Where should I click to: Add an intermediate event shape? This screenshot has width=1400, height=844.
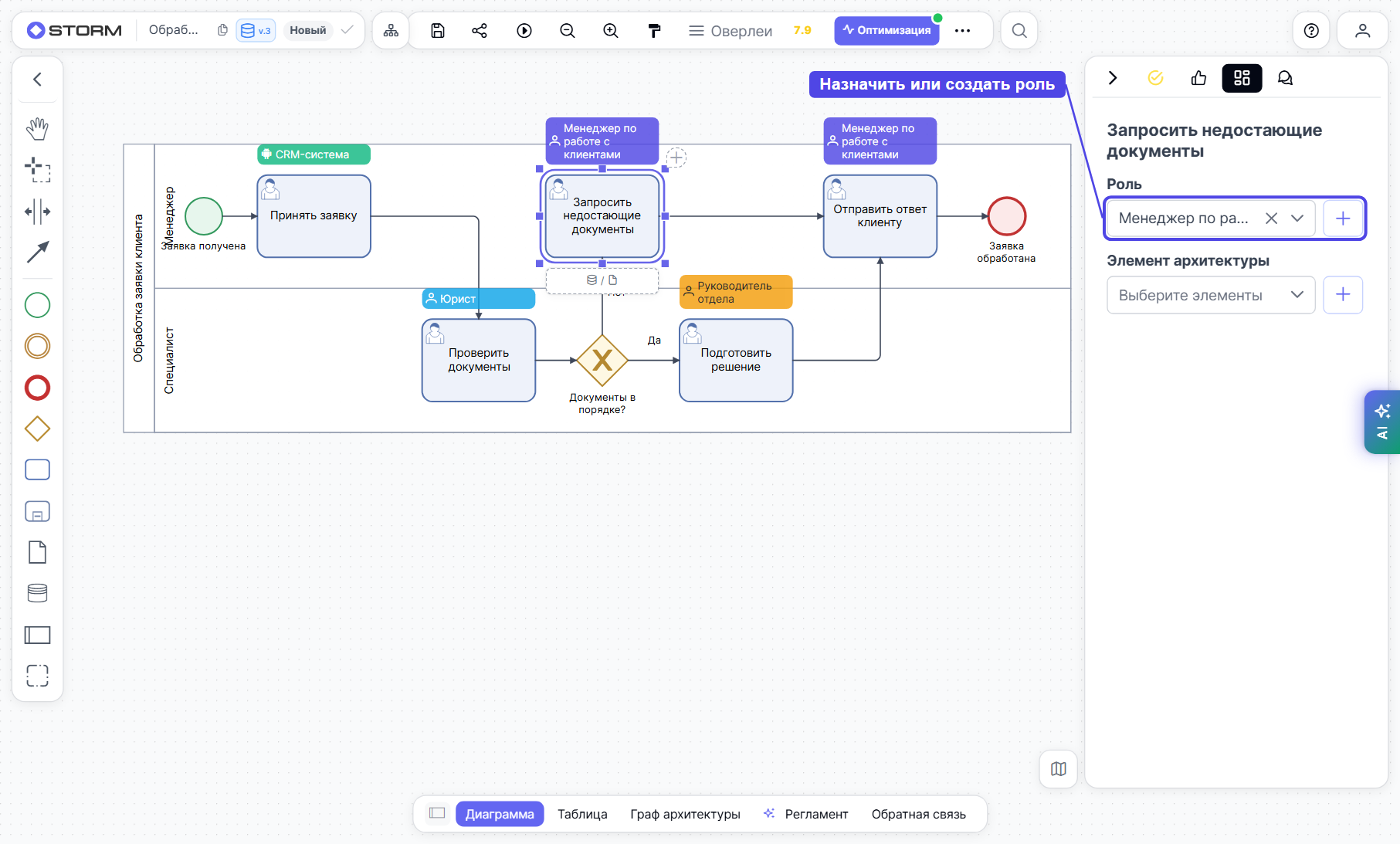pyautogui.click(x=37, y=346)
